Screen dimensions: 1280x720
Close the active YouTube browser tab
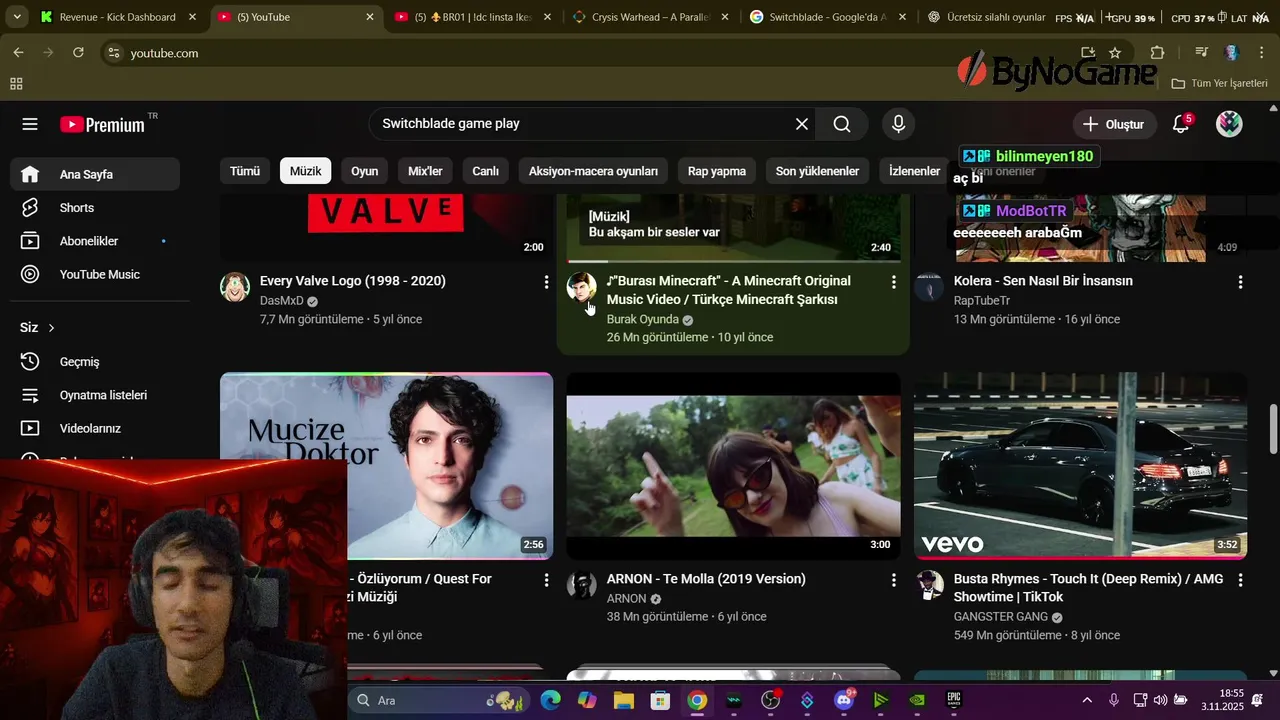370,17
